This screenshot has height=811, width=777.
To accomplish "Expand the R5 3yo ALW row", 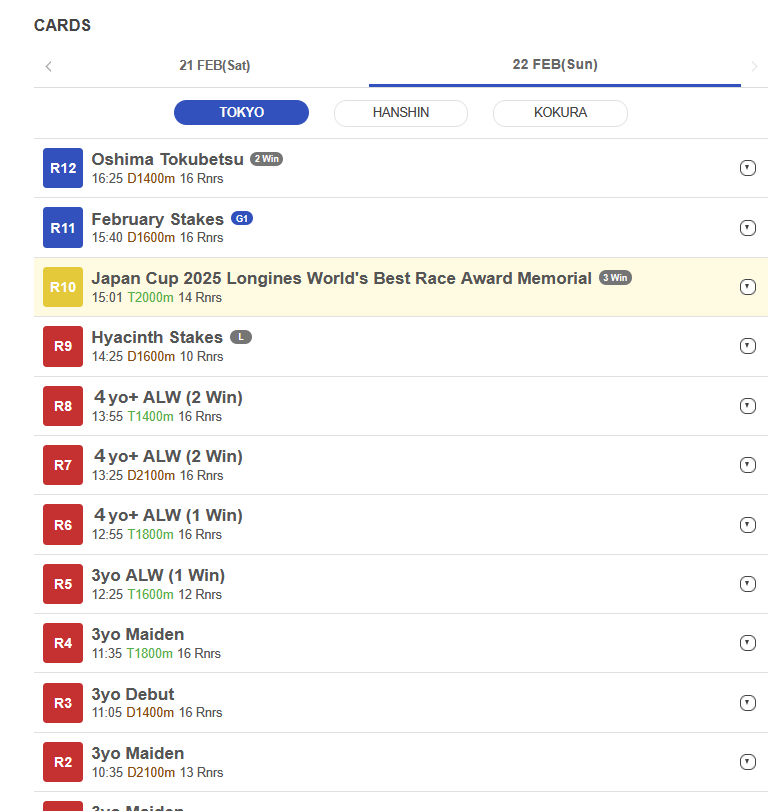I will tap(748, 584).
